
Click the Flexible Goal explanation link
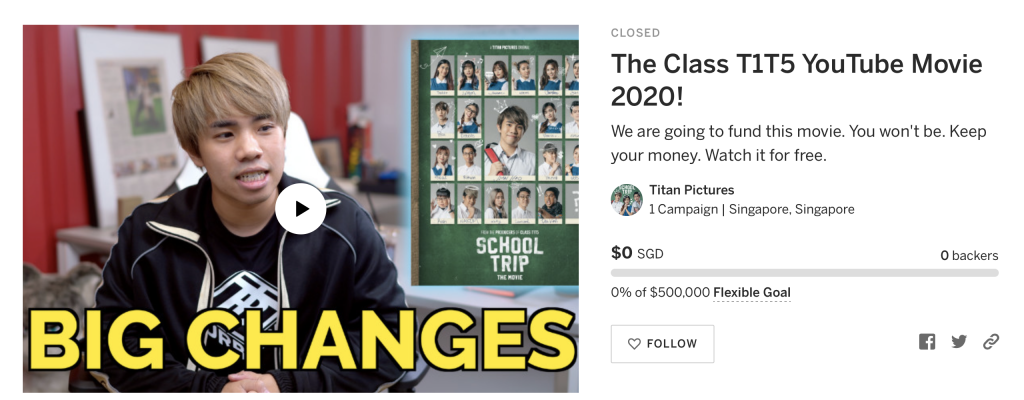[x=751, y=293]
